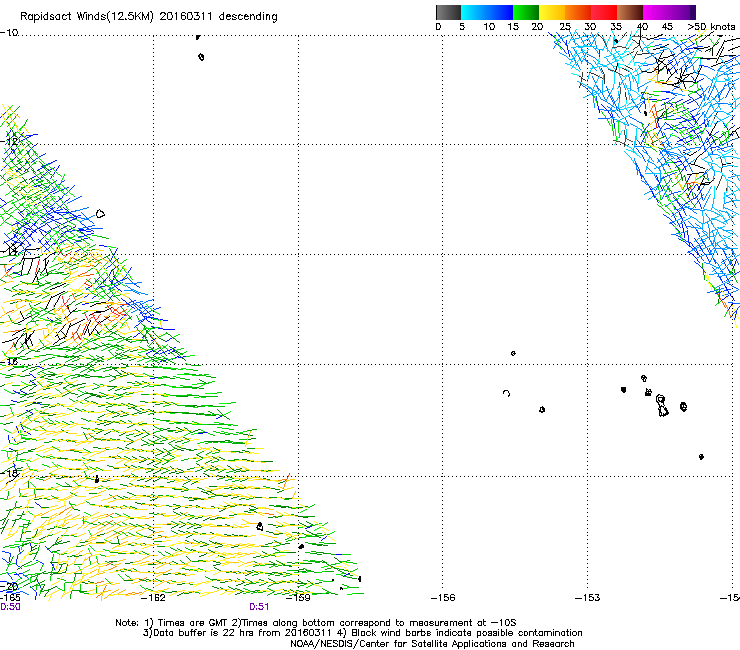The image size is (740, 650).
Task: Click the brown 35-40 knots legend segment
Action: click(630, 12)
